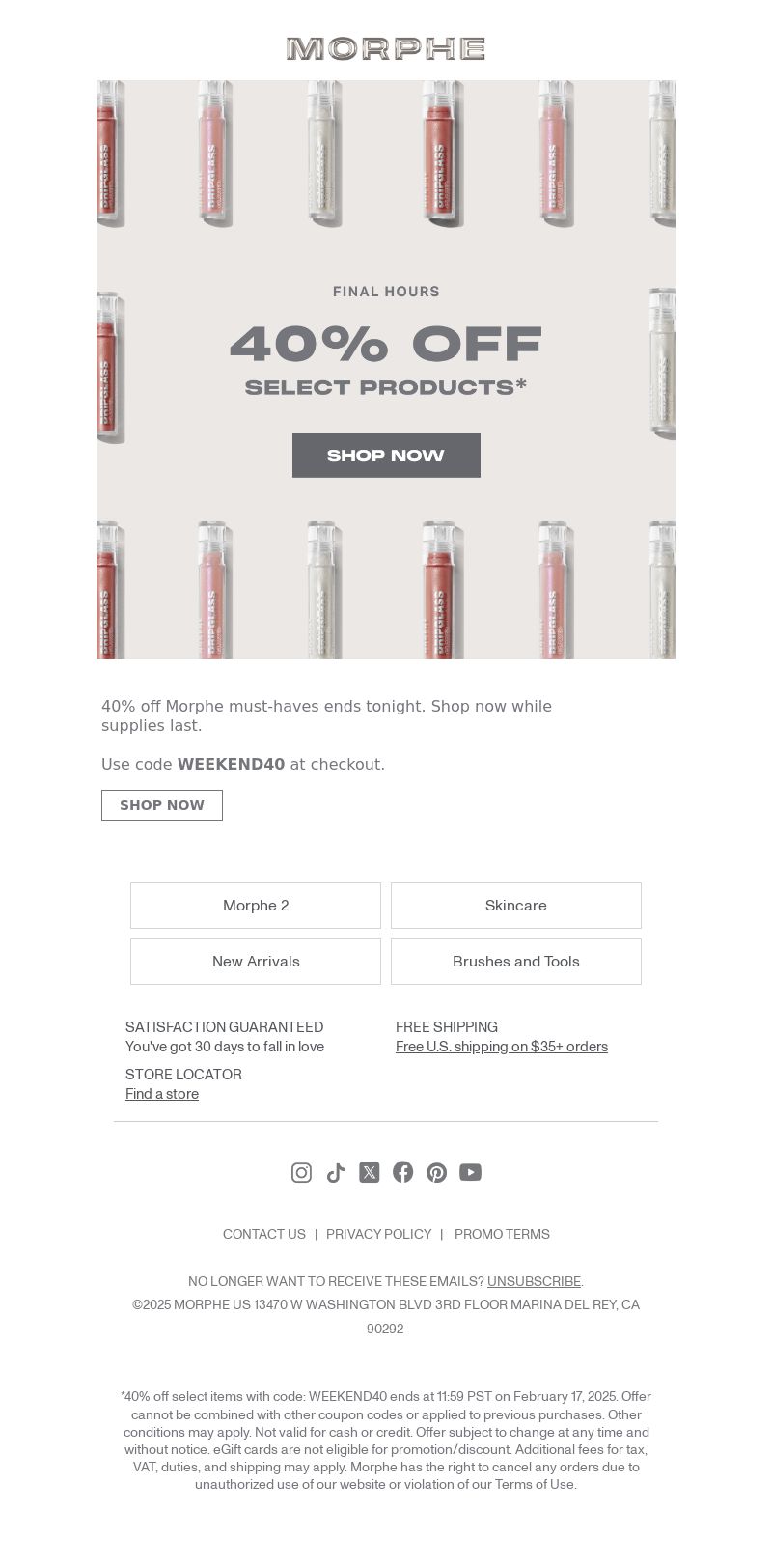Viewport: 772px width, 1568px height.
Task: Click the dark SHOP NOW banner button
Action: (x=386, y=455)
